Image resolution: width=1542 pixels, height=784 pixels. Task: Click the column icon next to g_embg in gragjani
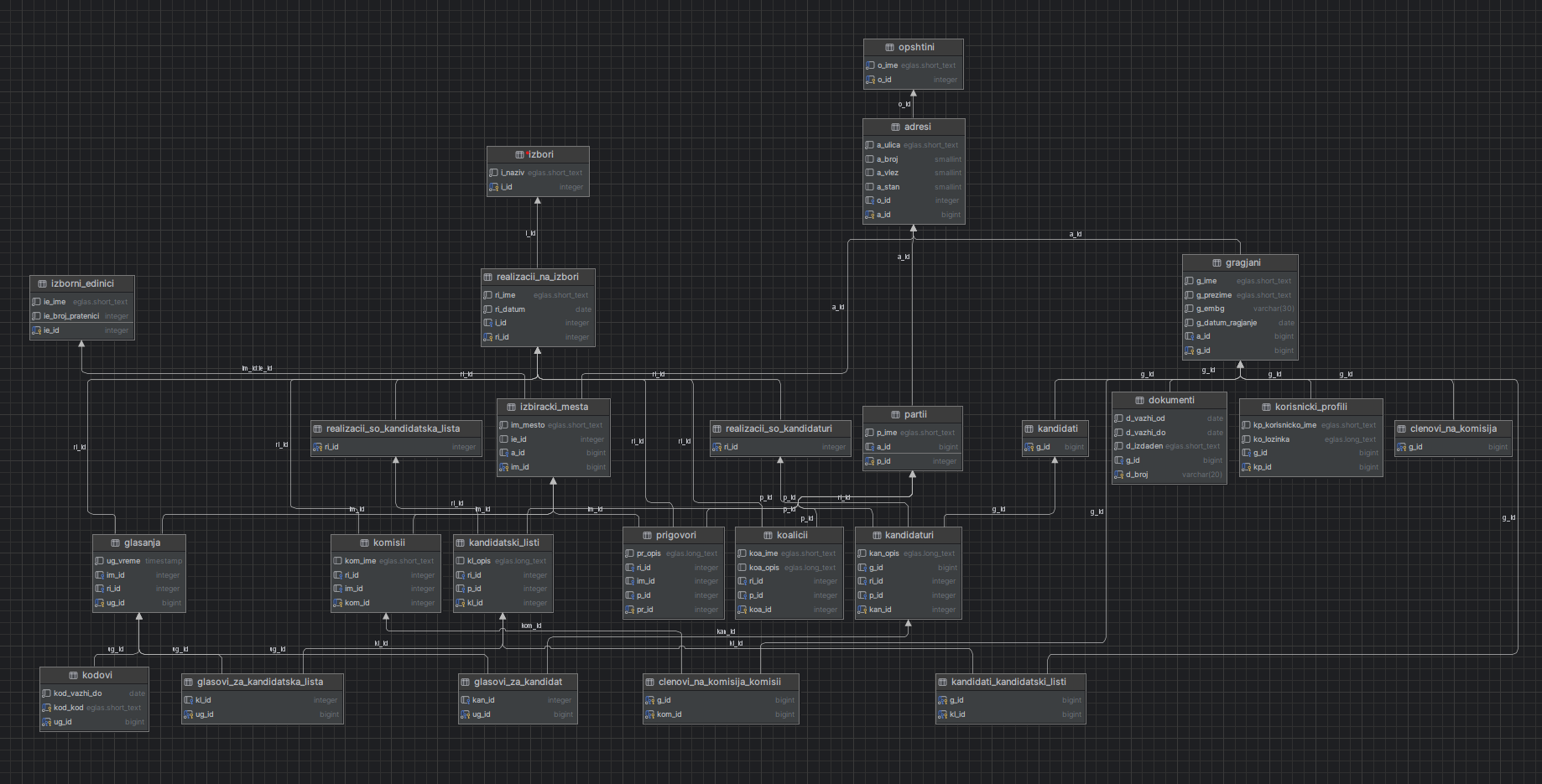[x=1189, y=309]
